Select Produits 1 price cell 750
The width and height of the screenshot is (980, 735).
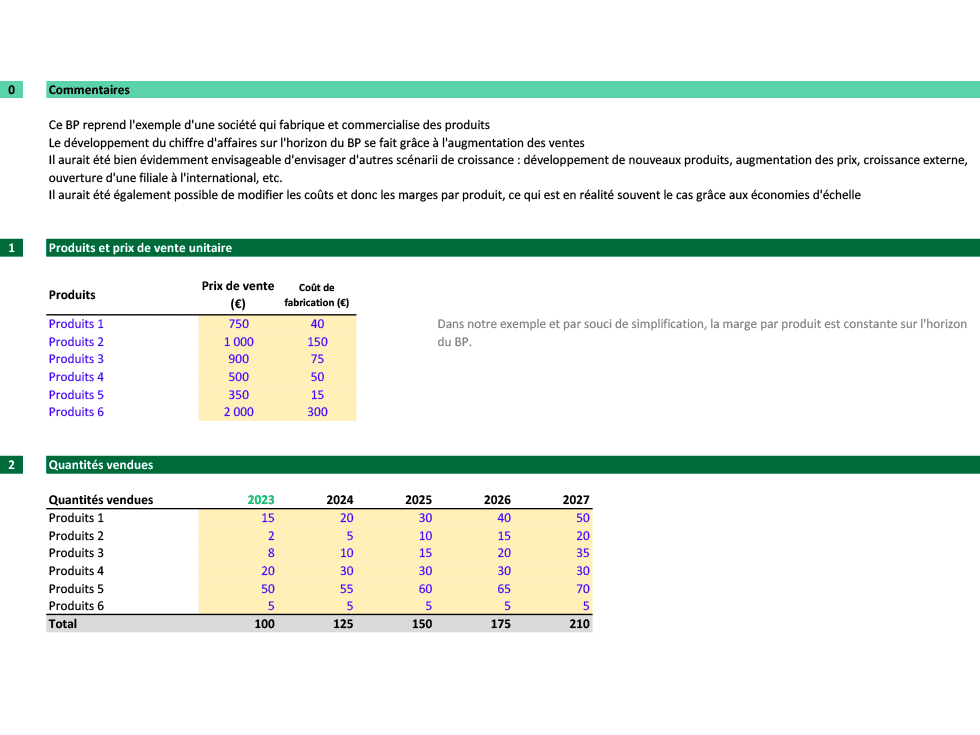(x=238, y=324)
